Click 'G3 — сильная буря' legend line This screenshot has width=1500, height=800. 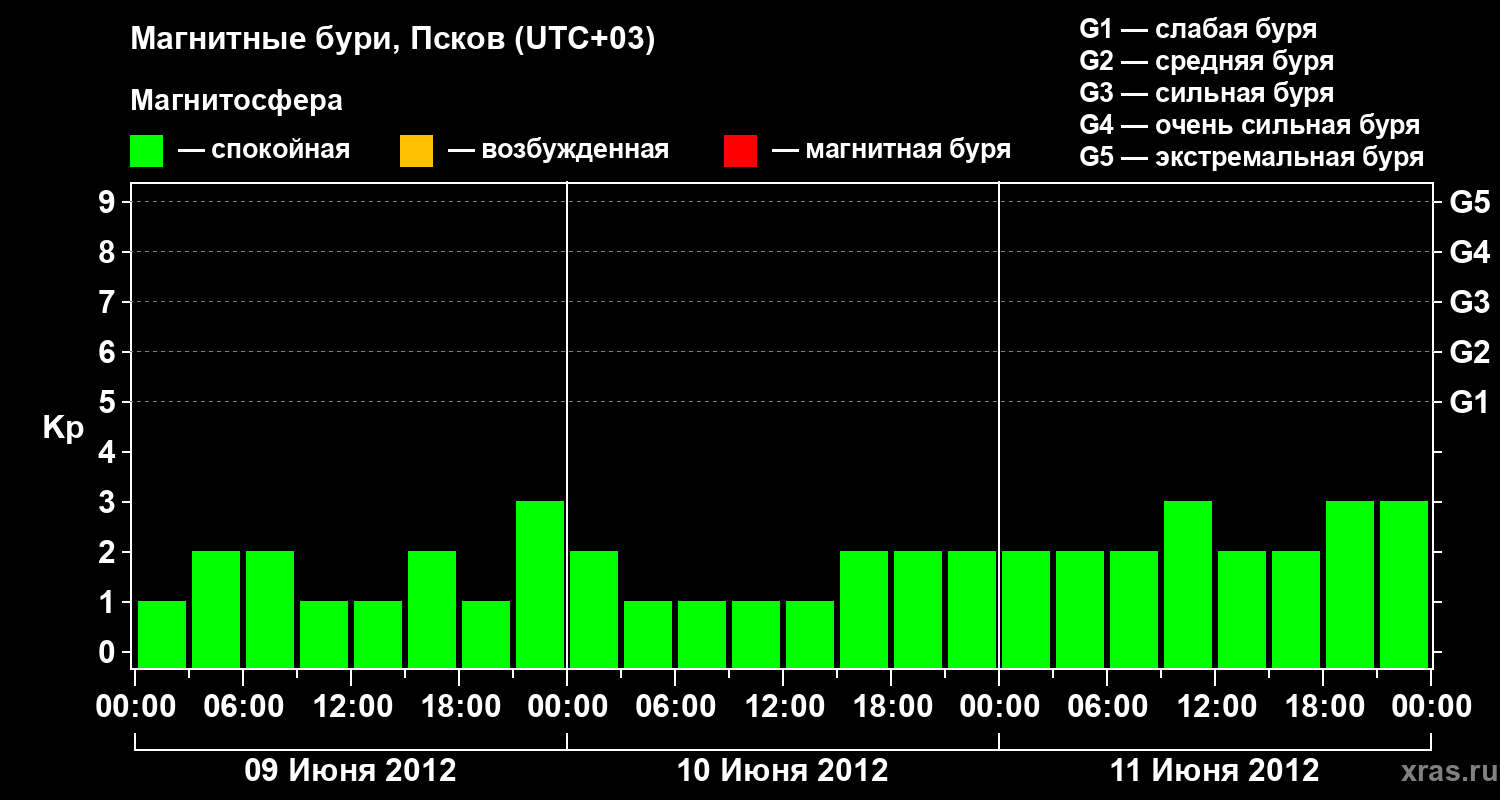pos(1207,93)
